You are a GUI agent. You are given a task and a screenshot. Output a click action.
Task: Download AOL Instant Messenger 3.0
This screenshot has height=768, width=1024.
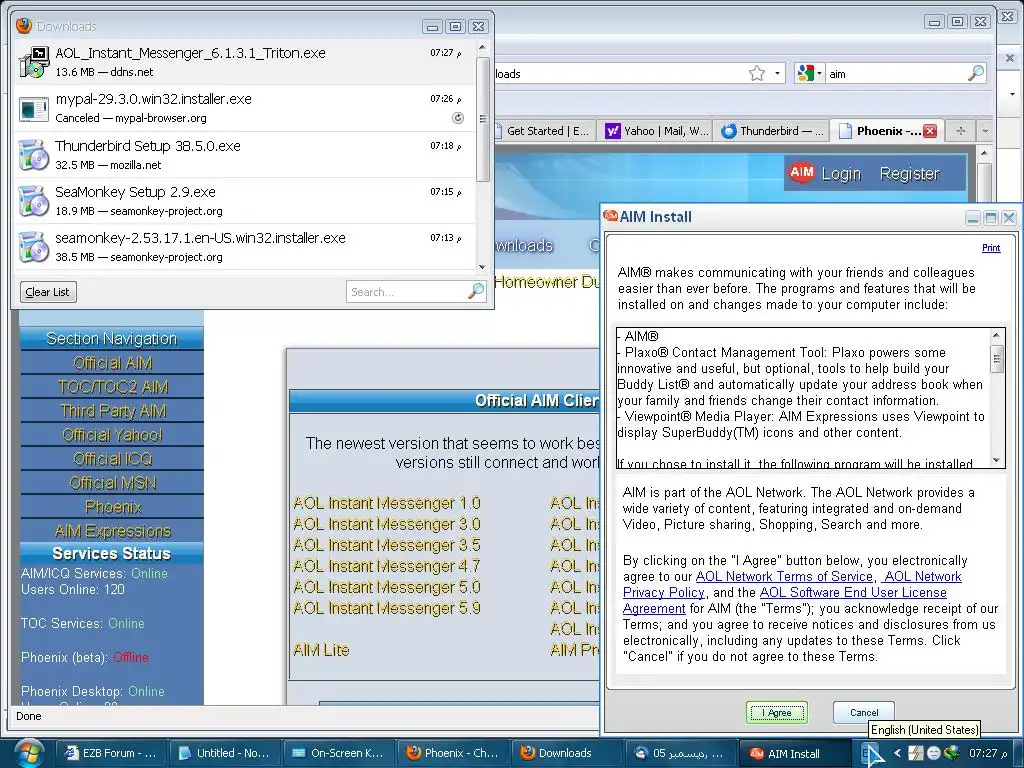pyautogui.click(x=387, y=524)
